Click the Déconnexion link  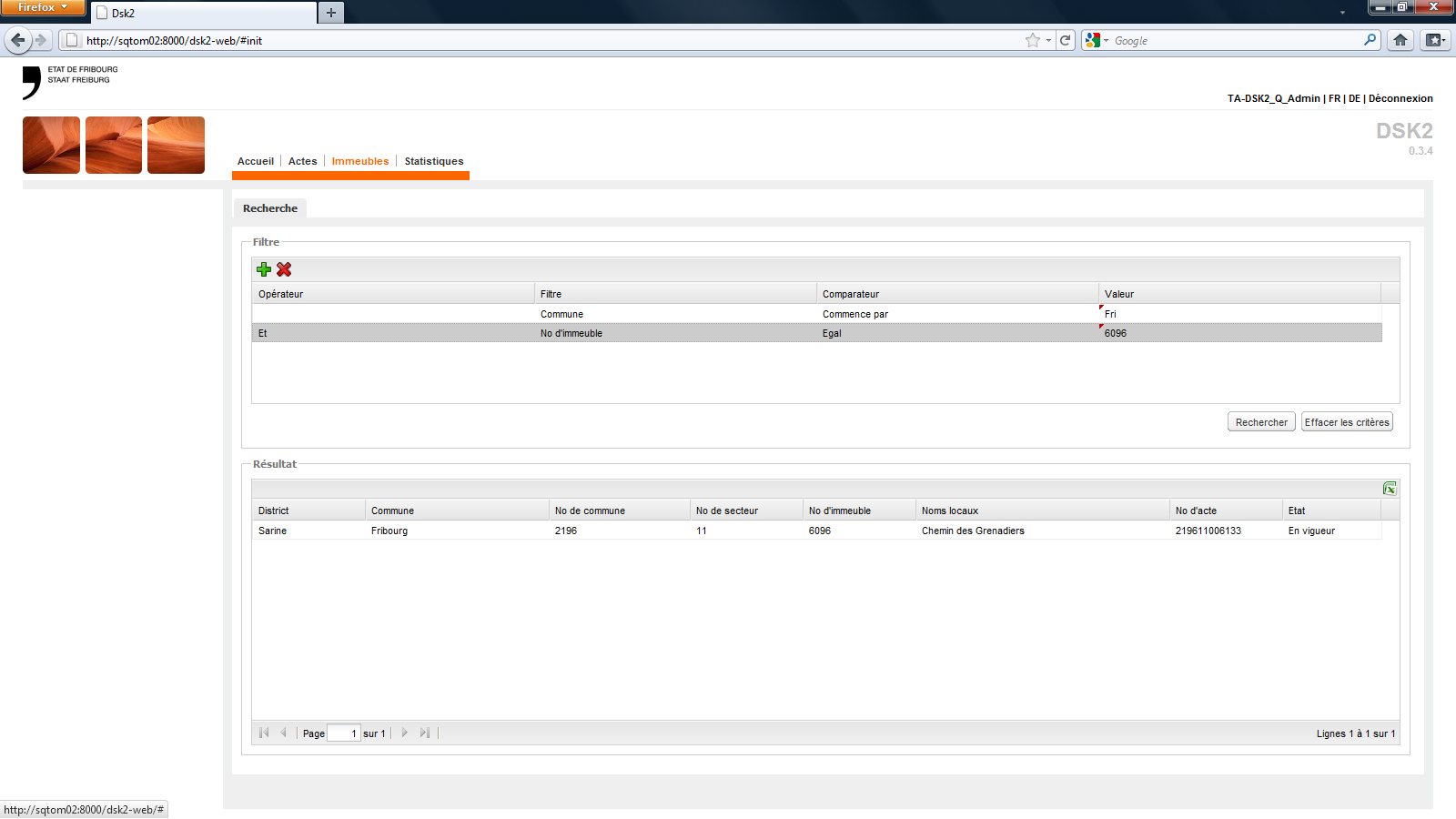[x=1400, y=98]
